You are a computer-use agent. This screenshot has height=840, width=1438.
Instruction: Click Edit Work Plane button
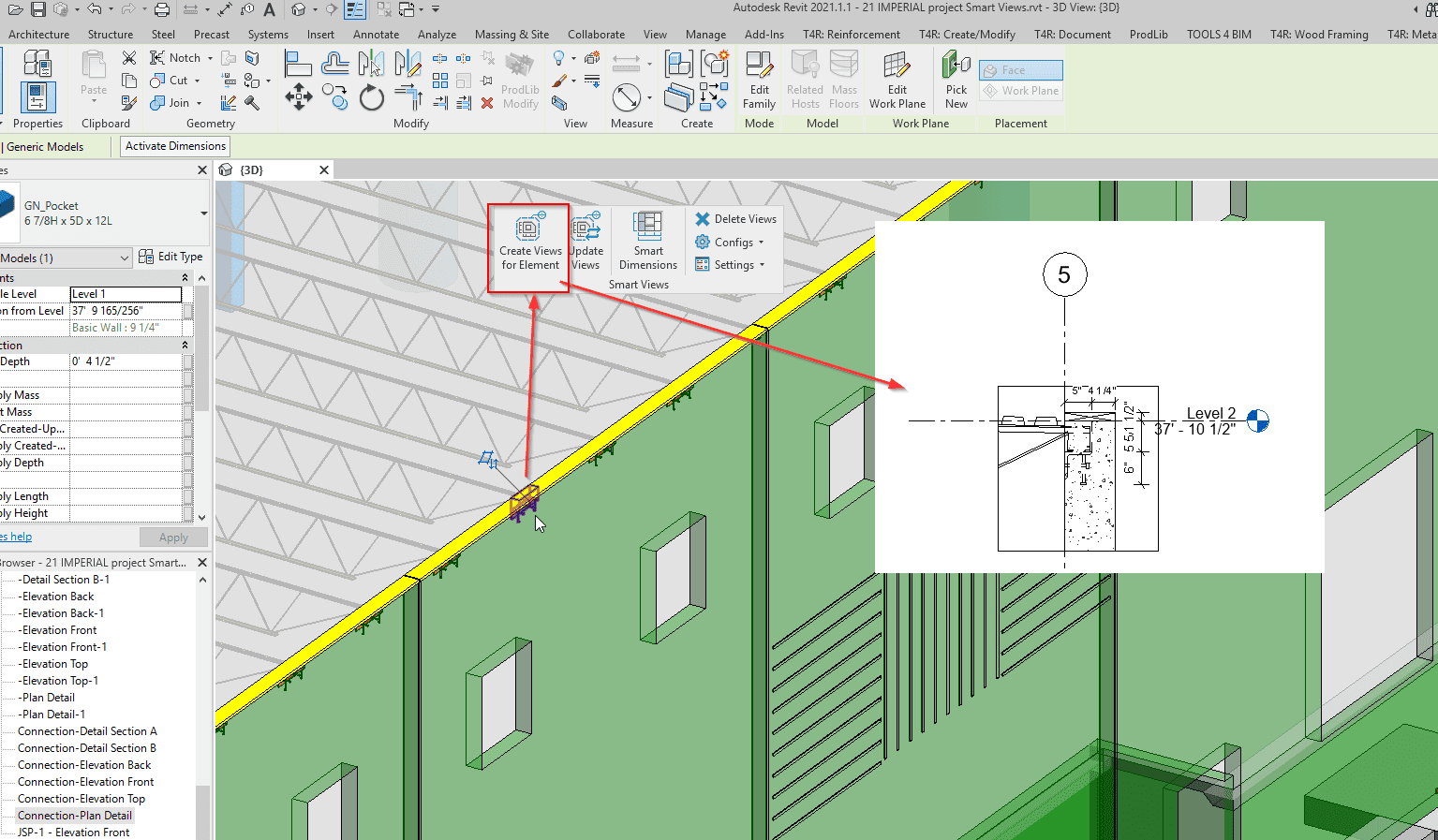click(x=897, y=81)
